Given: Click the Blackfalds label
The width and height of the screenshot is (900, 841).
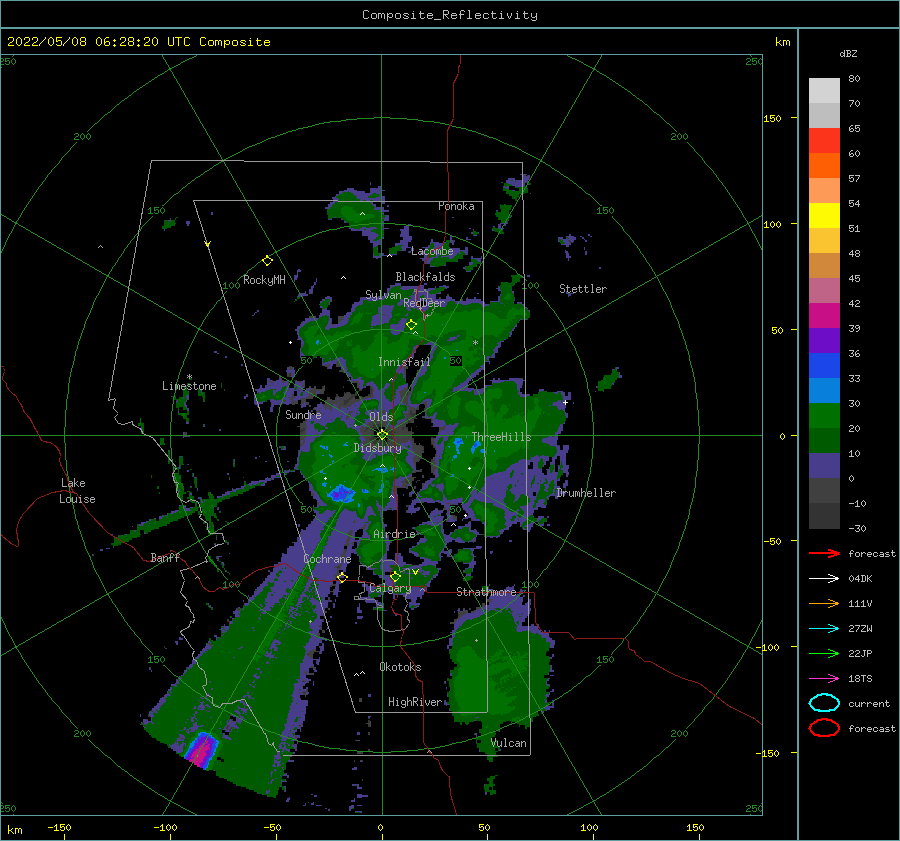Looking at the screenshot, I should click(425, 277).
